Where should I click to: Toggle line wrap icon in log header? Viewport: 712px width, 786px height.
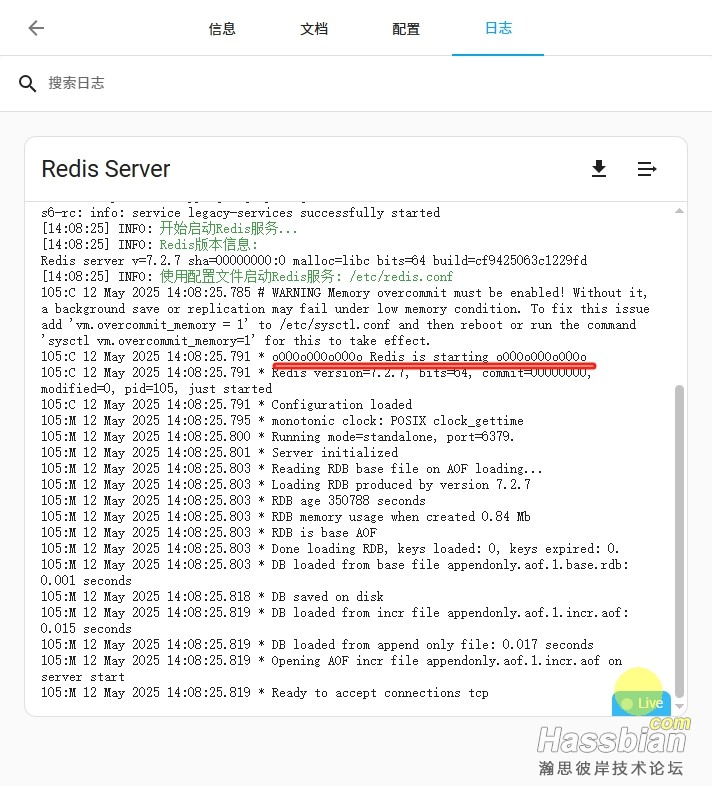click(647, 169)
